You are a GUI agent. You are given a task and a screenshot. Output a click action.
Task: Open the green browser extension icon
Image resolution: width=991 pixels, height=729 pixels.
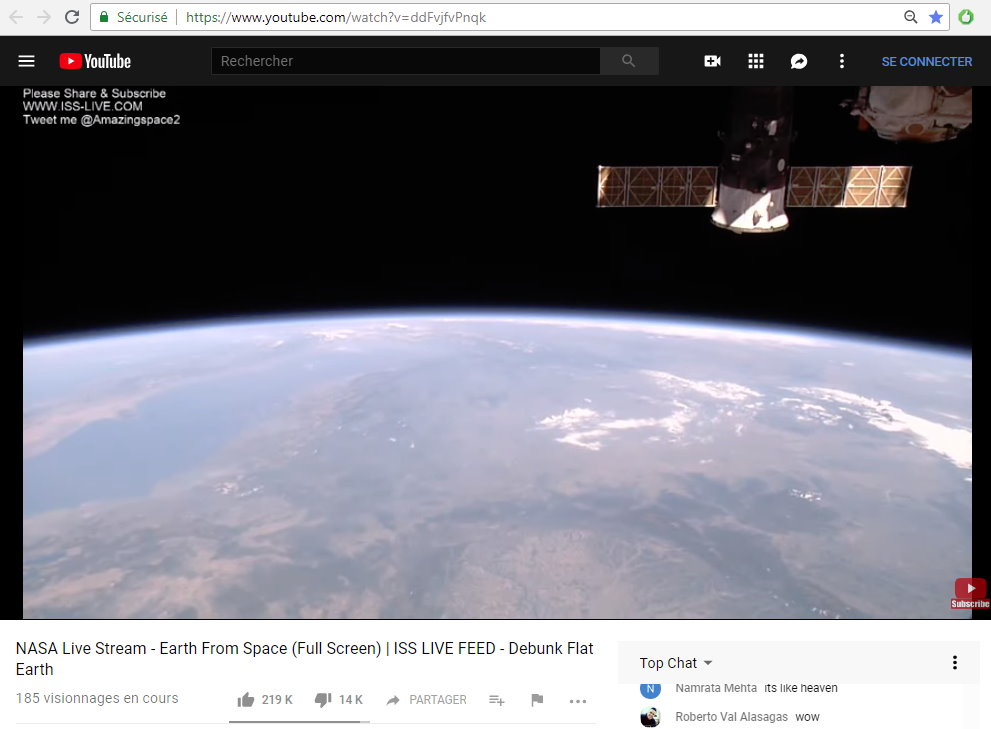click(966, 17)
